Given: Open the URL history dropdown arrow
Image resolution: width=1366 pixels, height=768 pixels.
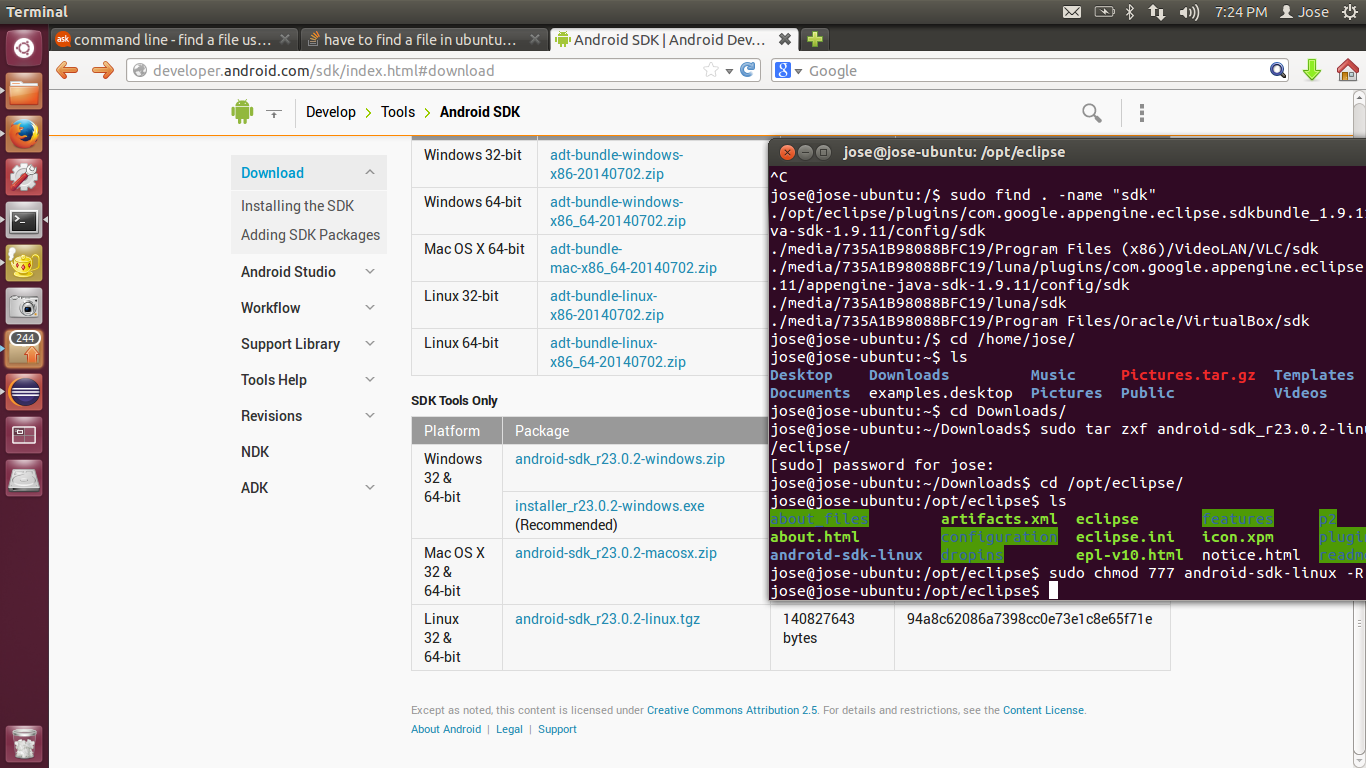Looking at the screenshot, I should [729, 71].
